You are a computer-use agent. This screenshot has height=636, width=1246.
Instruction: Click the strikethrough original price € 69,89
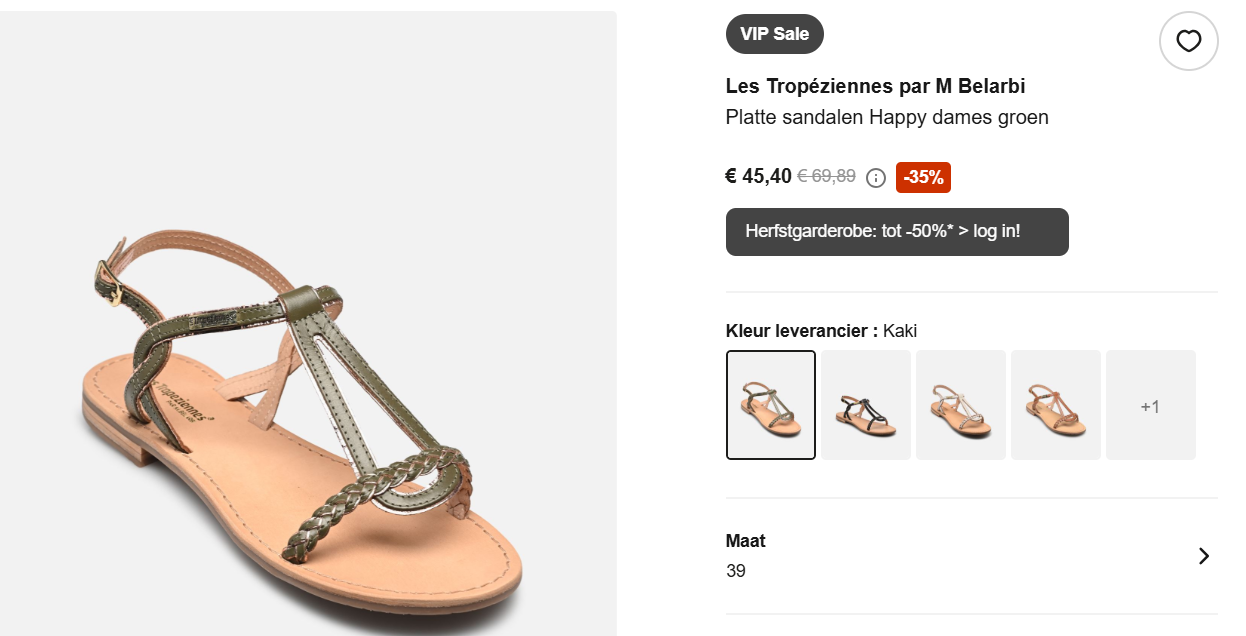[827, 176]
